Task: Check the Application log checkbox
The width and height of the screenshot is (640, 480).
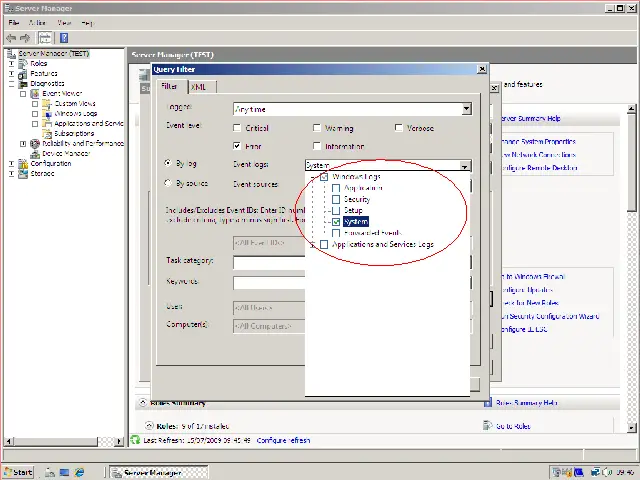Action: (336, 188)
